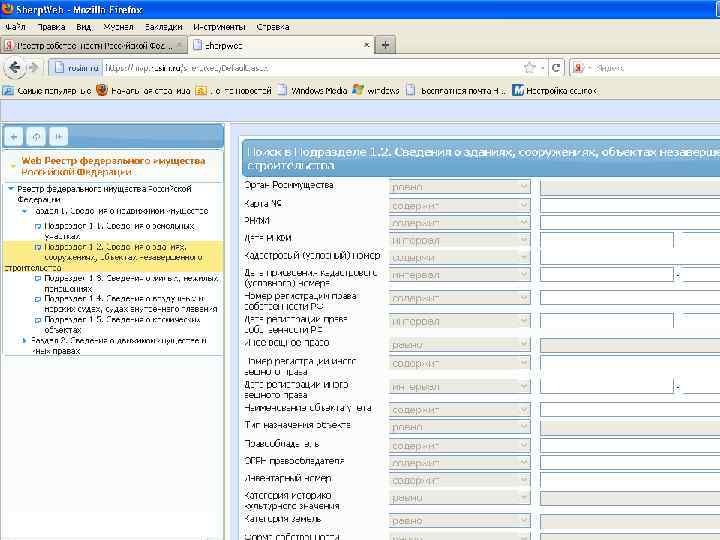
Task: Click the ОГРН правообладателя value field
Action: [x=630, y=462]
